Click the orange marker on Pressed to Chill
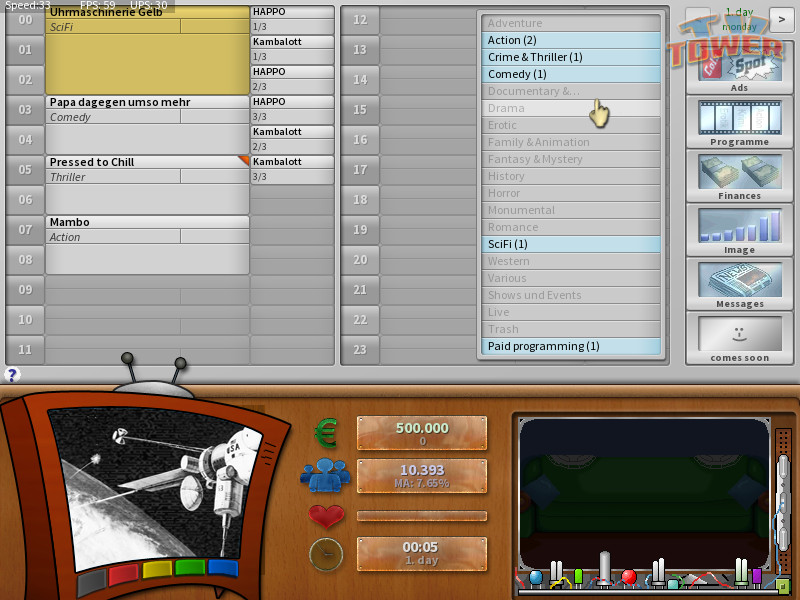 (x=244, y=161)
